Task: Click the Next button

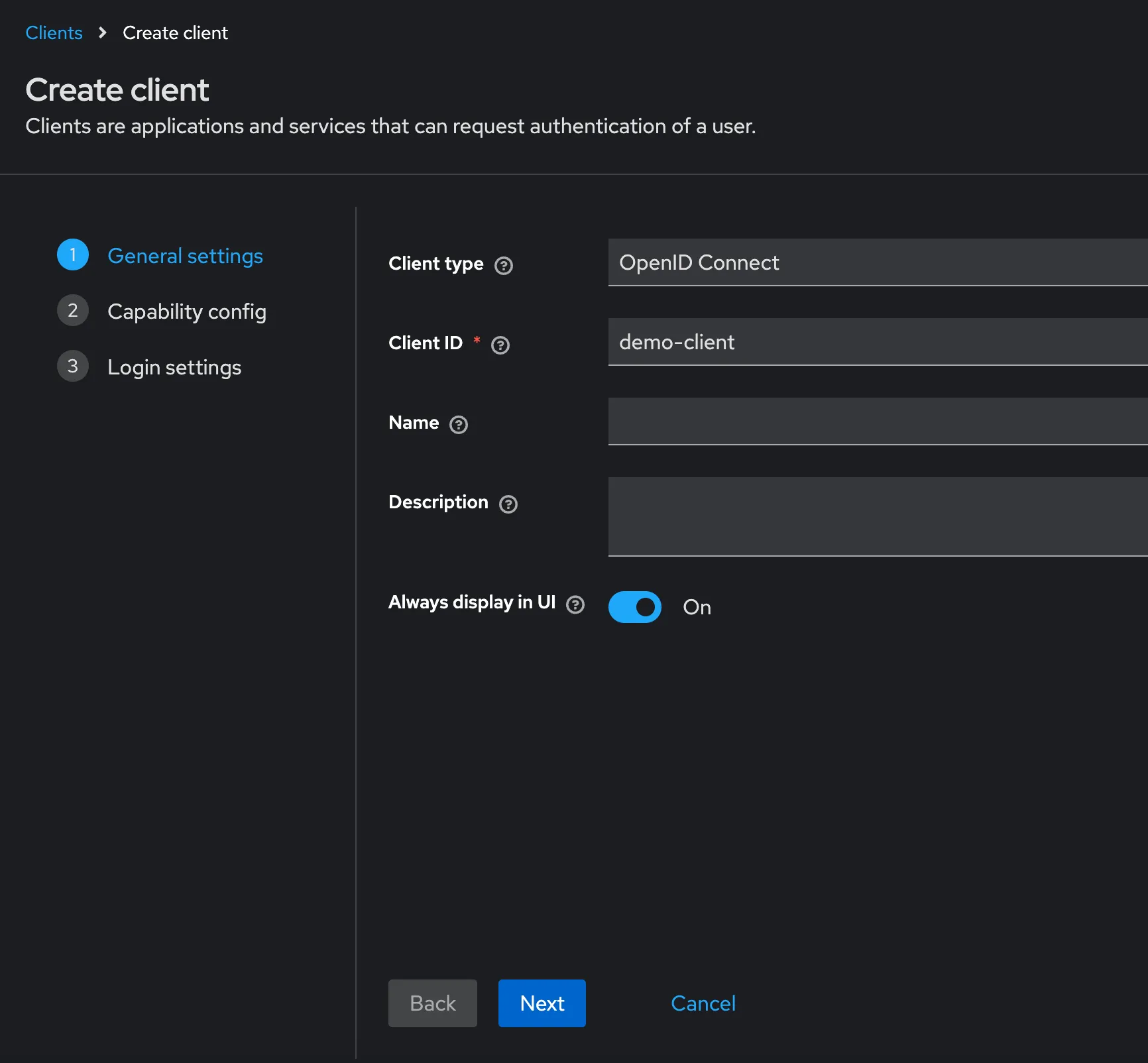Action: point(542,1003)
